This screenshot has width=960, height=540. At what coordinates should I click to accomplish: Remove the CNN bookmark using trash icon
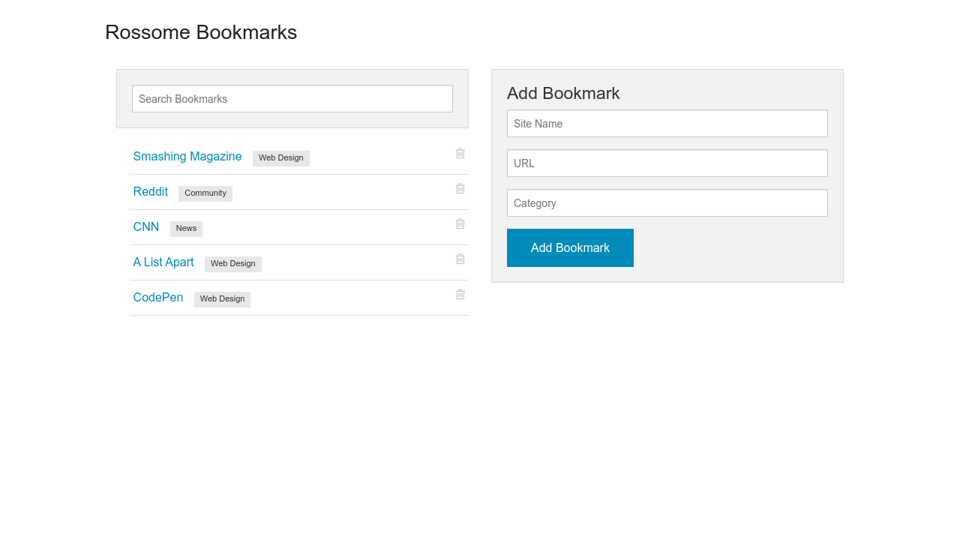coord(460,224)
